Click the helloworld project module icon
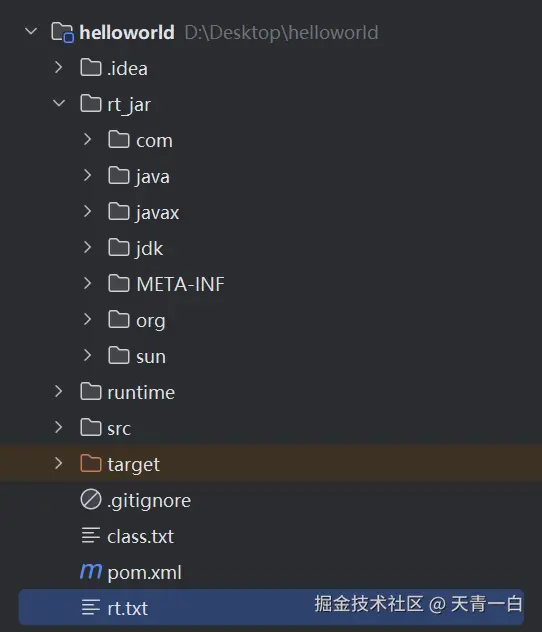Image resolution: width=542 pixels, height=632 pixels. pos(62,32)
